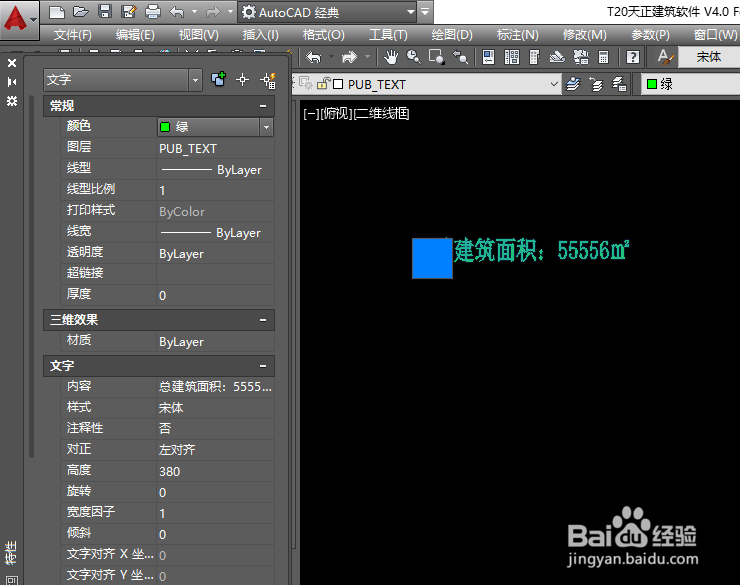Open the 绘图(D) menu
This screenshot has height=585, width=740.
point(452,34)
